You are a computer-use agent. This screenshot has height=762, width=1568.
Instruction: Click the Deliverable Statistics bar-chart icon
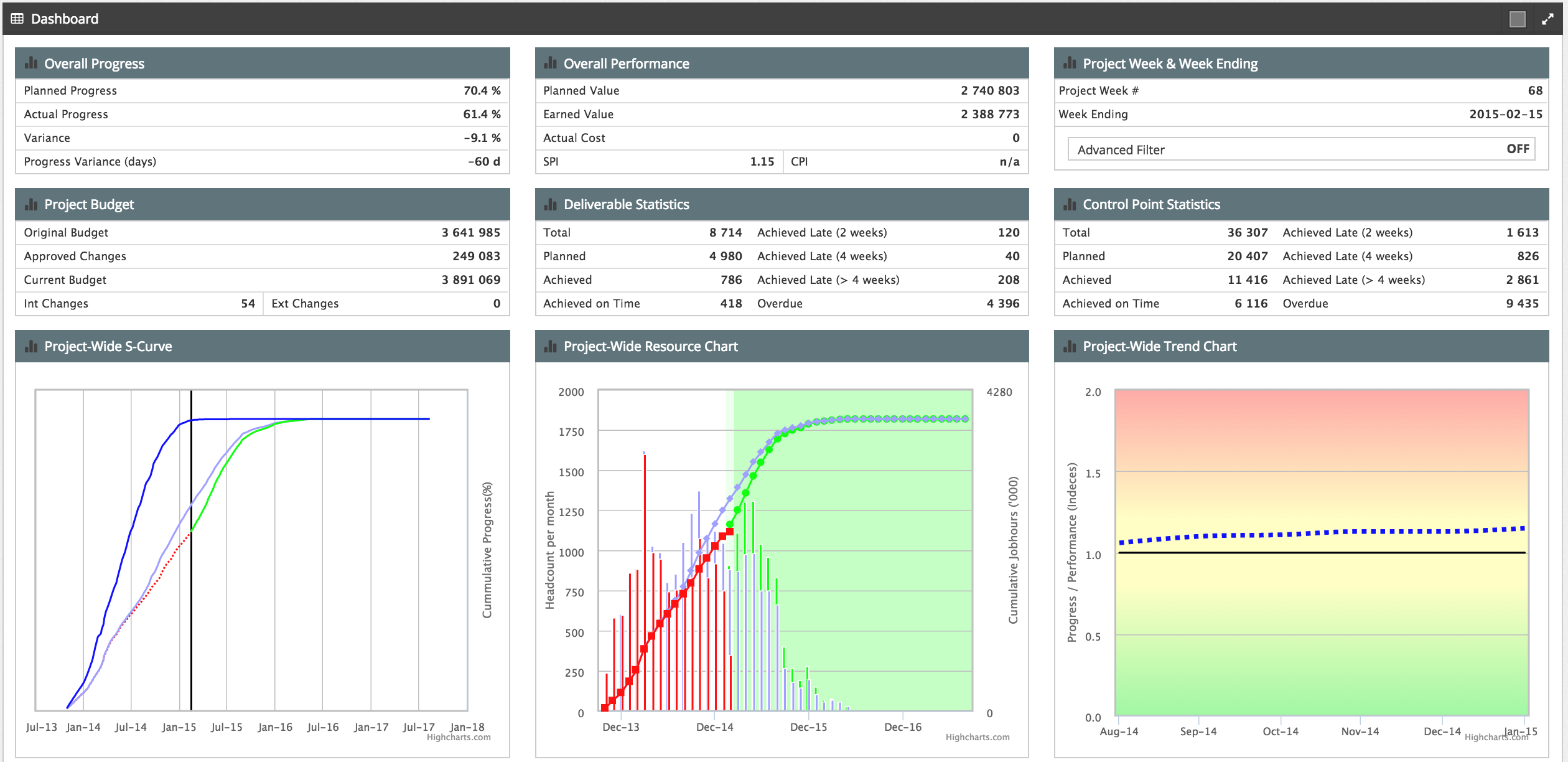[x=550, y=204]
